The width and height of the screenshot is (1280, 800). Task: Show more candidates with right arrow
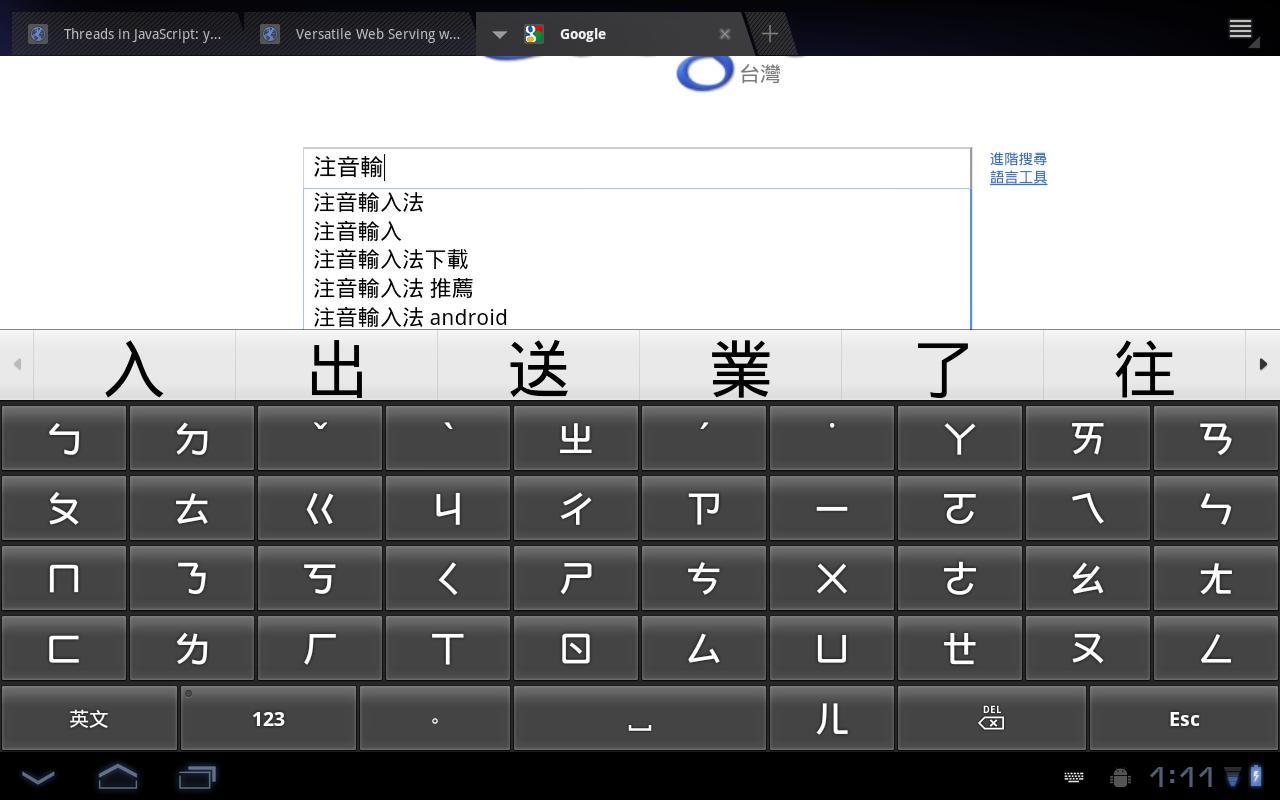pyautogui.click(x=1264, y=364)
